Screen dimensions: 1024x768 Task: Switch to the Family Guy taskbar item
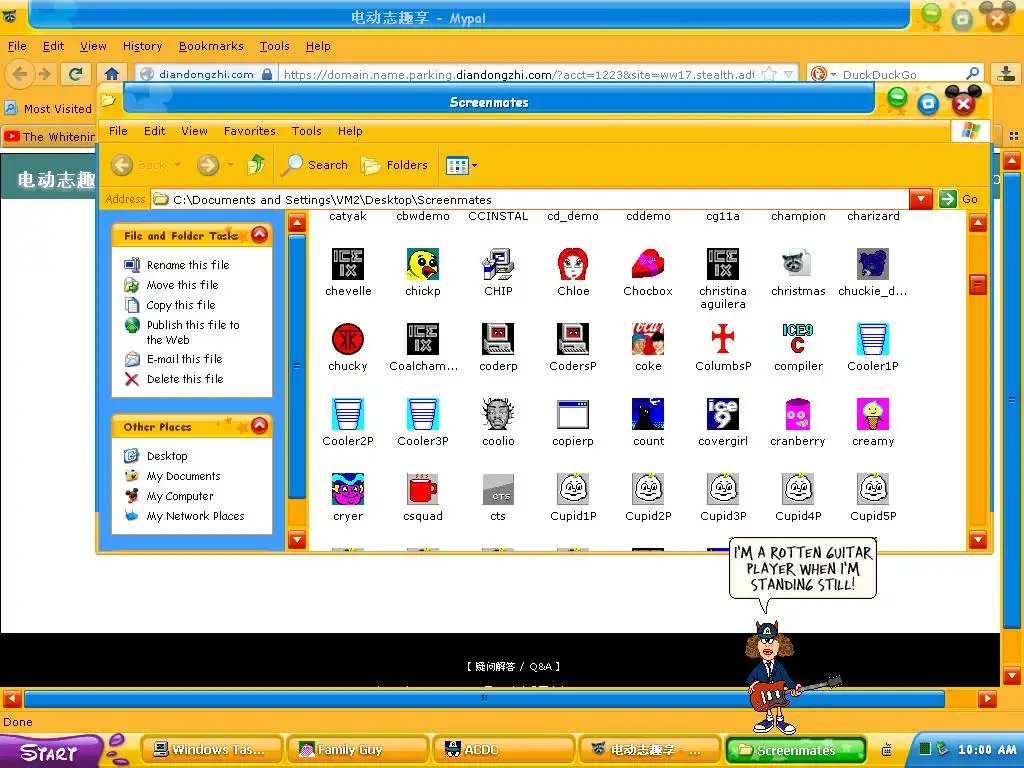357,750
